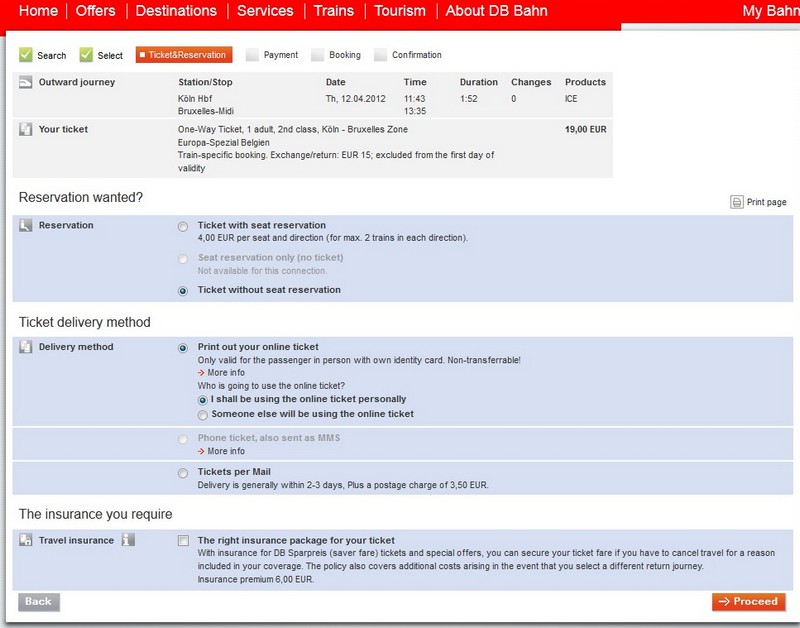The width and height of the screenshot is (800, 628).
Task: Click the departure time 11:43
Action: coord(414,98)
